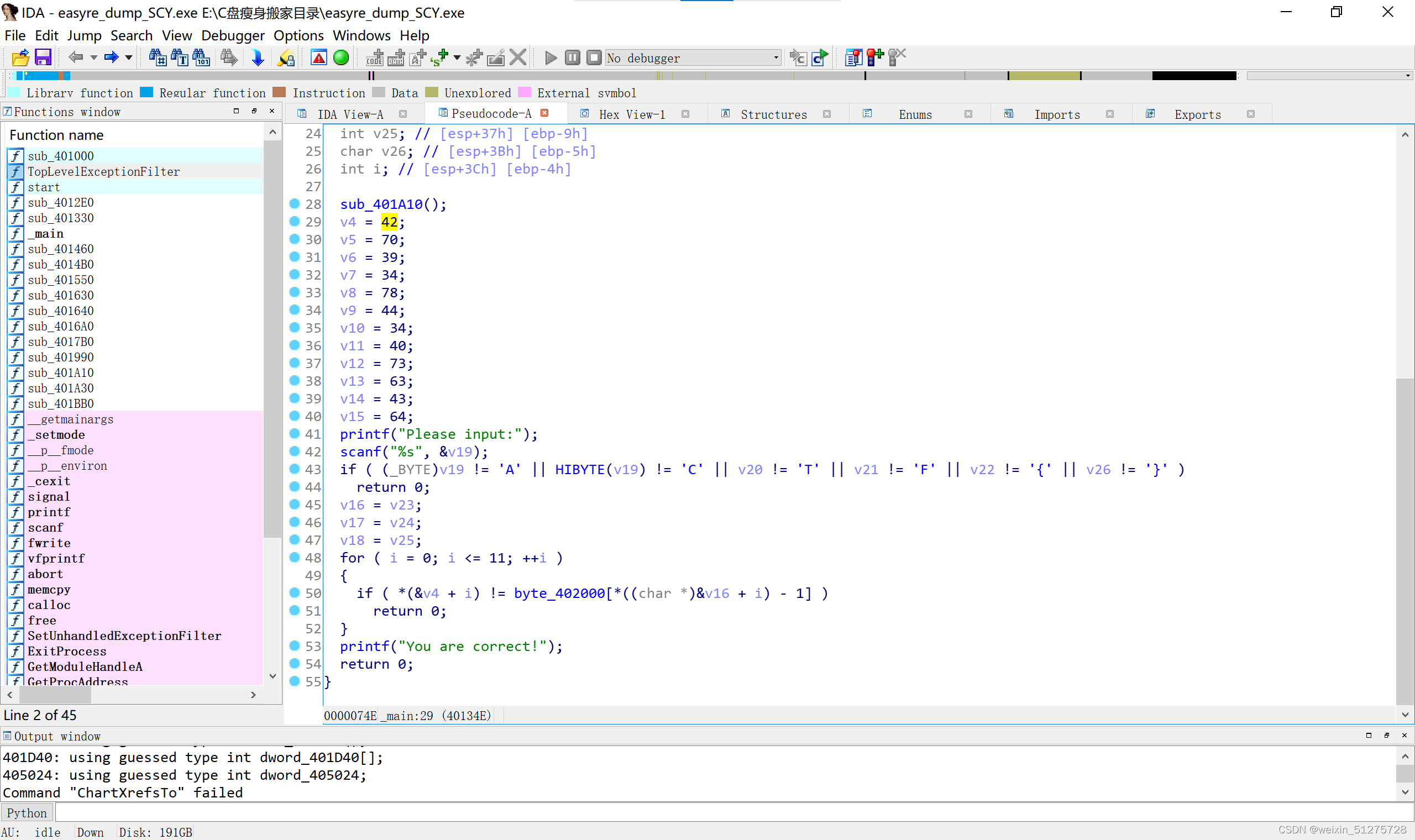Click the convert to data icon
The height and width of the screenshot is (840, 1415).
(396, 57)
